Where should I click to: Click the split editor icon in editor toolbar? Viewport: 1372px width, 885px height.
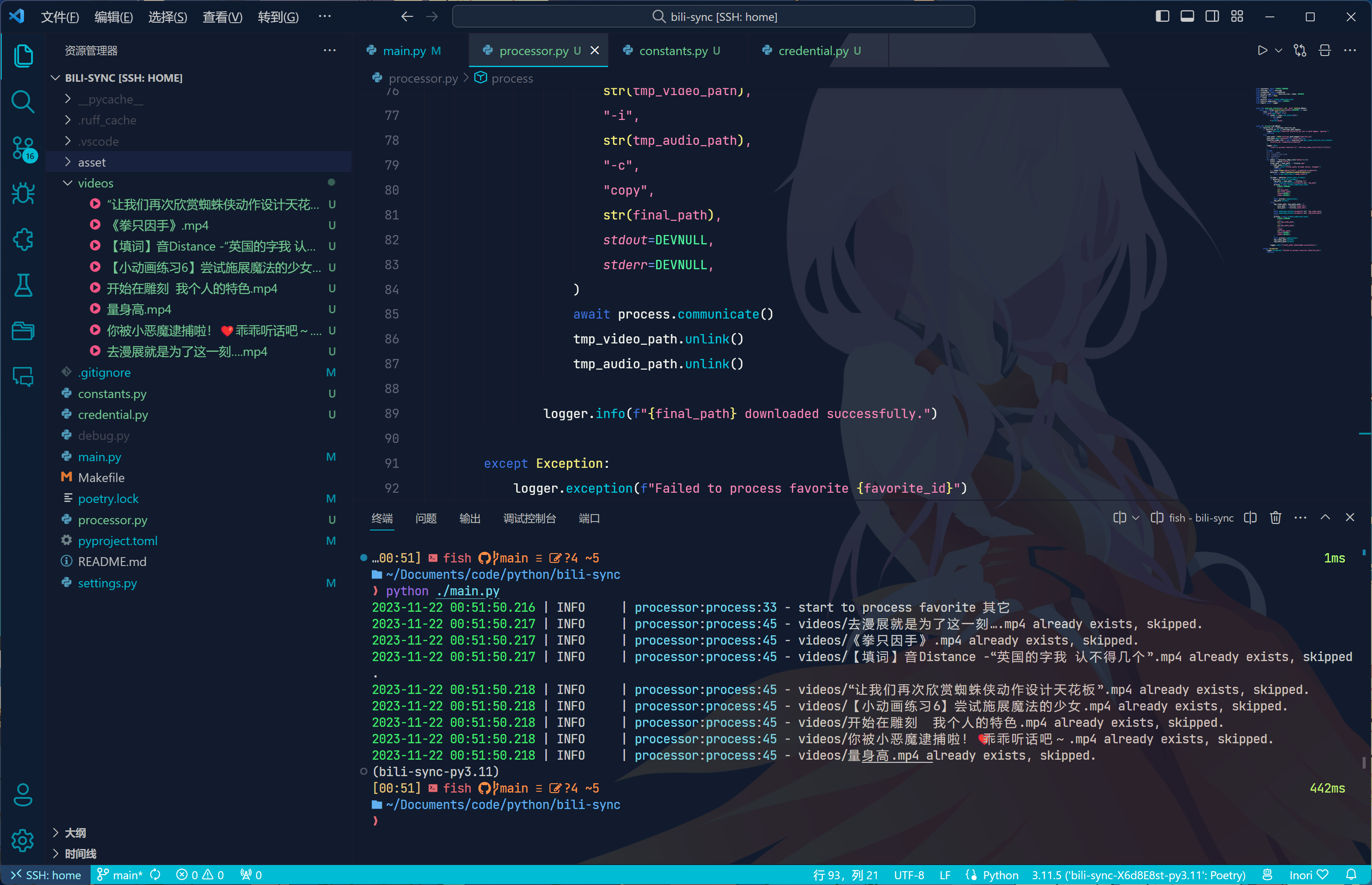click(x=1325, y=51)
